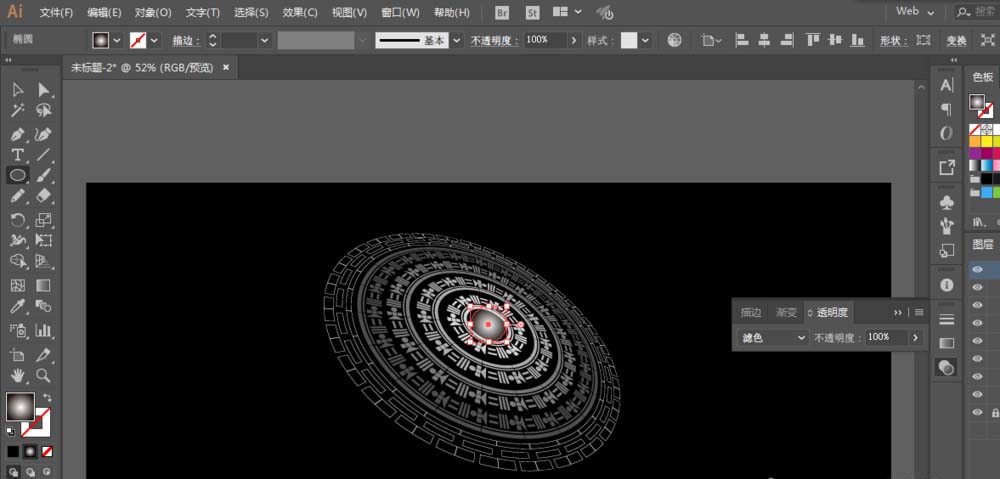The width and height of the screenshot is (1000, 479).
Task: Select the Hand tool
Action: point(17,376)
